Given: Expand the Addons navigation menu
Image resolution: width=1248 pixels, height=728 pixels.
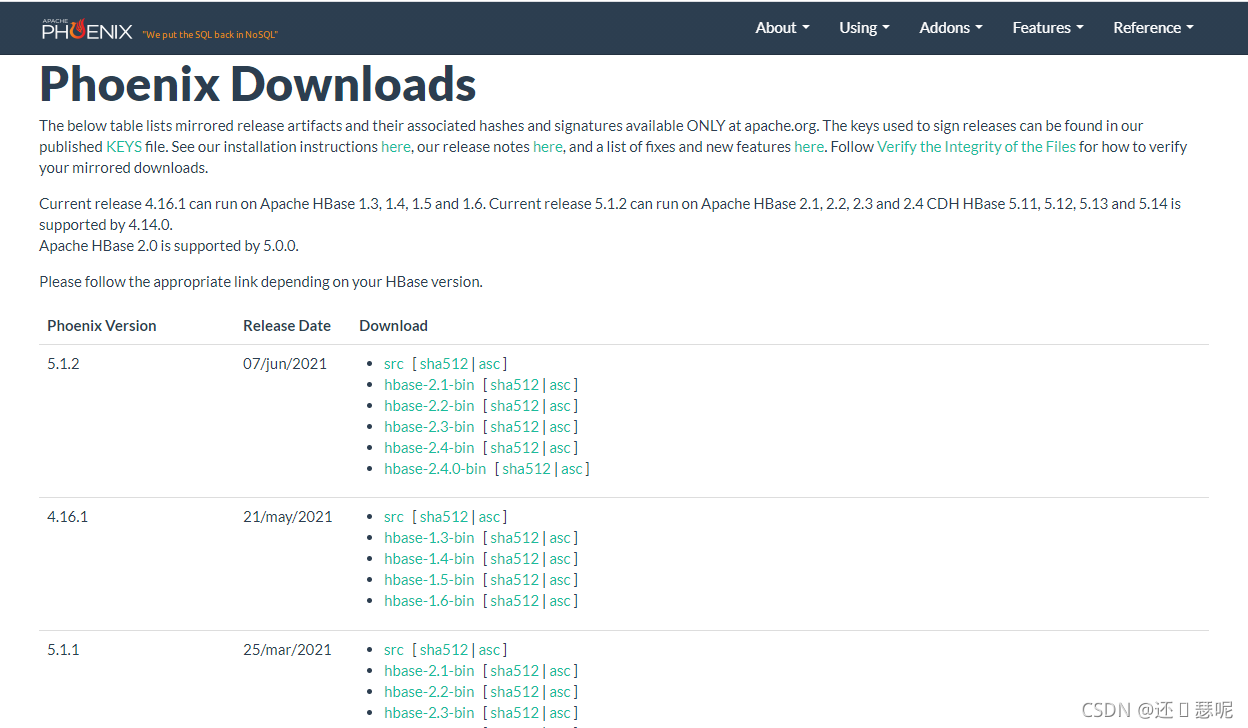Looking at the screenshot, I should click(x=949, y=27).
